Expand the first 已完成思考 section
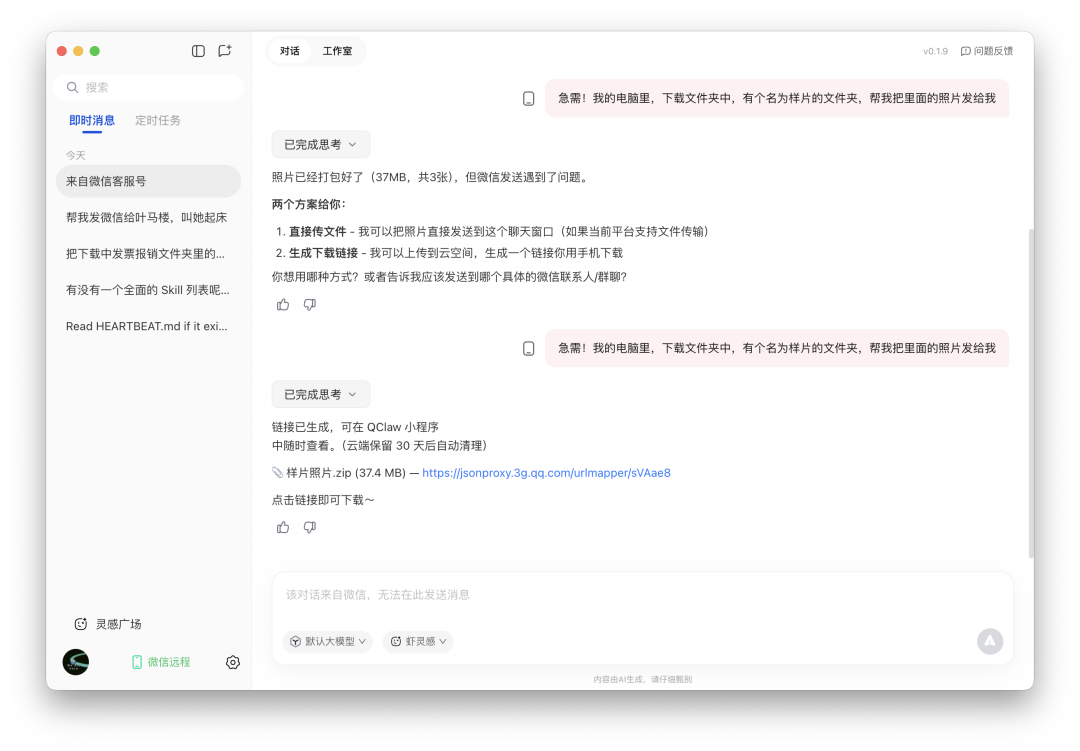 coord(320,144)
